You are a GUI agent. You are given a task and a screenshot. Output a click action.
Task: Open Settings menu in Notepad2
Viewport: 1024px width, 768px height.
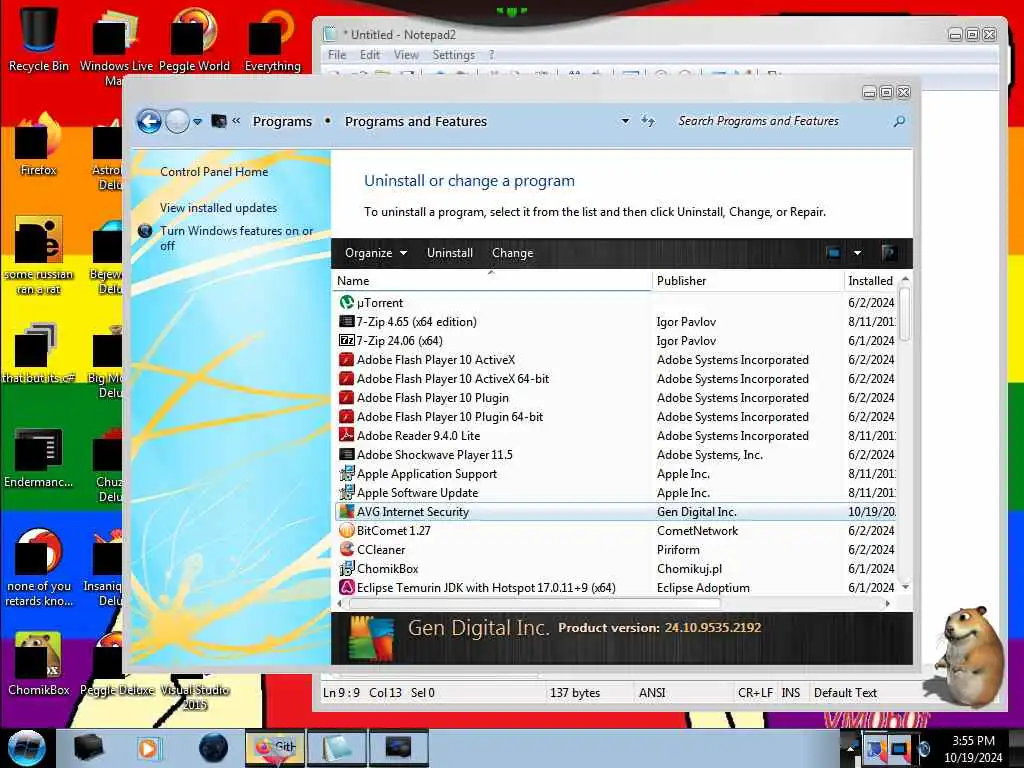click(453, 55)
